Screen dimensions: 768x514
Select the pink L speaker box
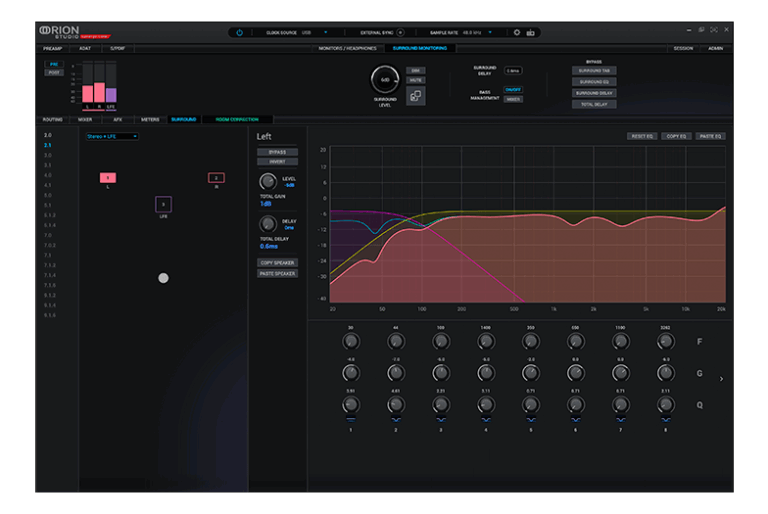[x=108, y=177]
